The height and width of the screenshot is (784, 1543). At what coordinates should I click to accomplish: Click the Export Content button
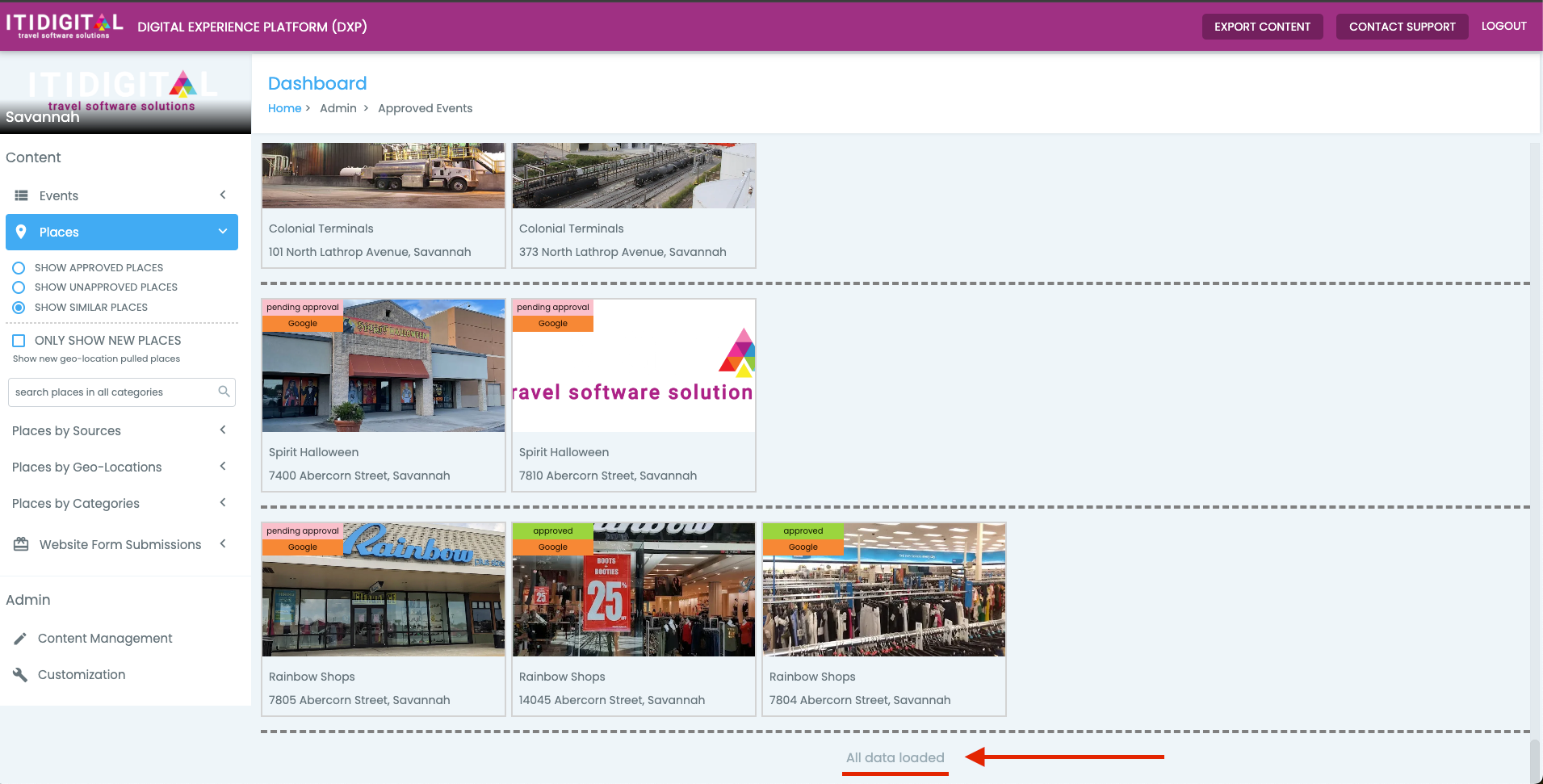(x=1262, y=27)
